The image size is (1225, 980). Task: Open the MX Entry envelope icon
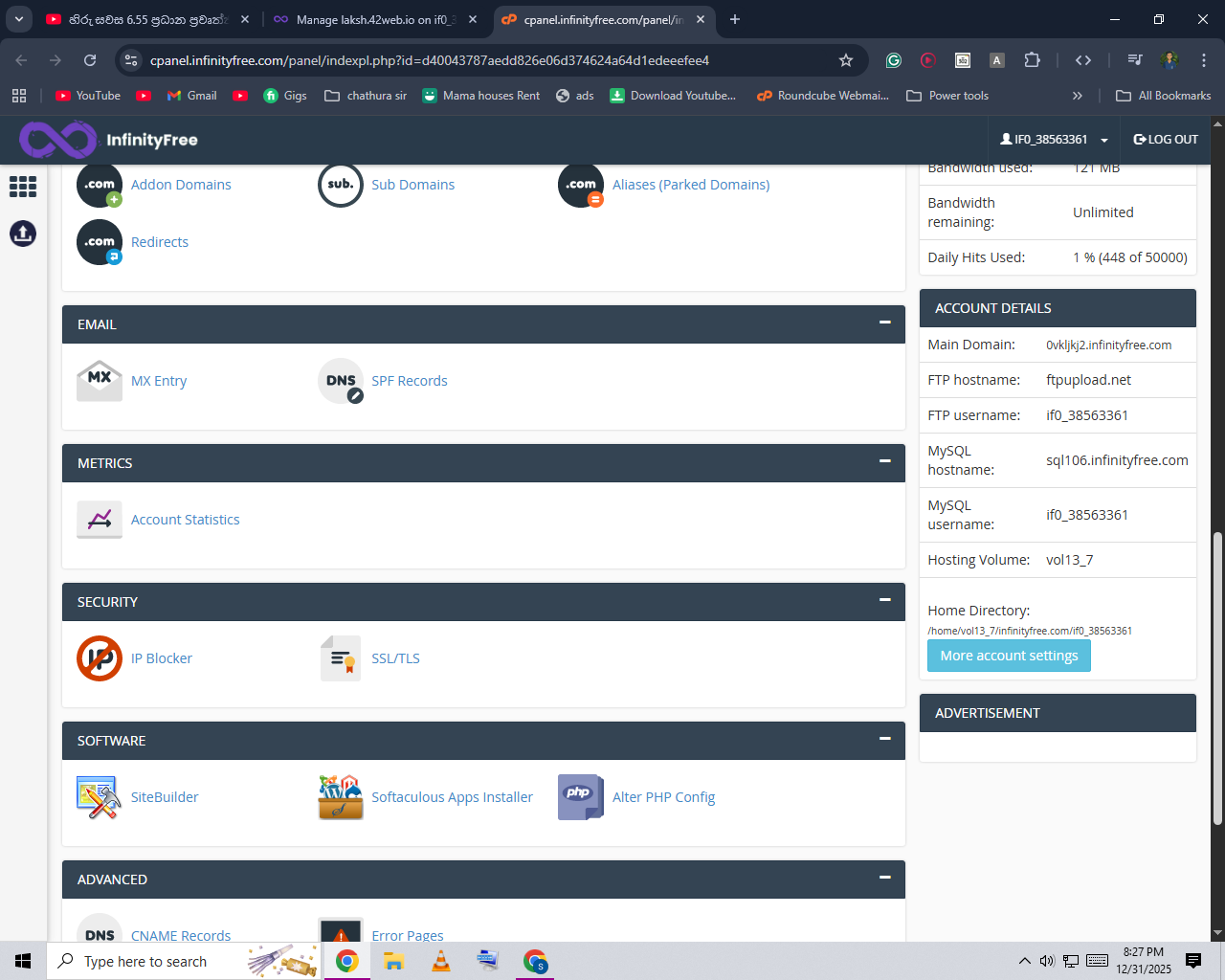[100, 381]
